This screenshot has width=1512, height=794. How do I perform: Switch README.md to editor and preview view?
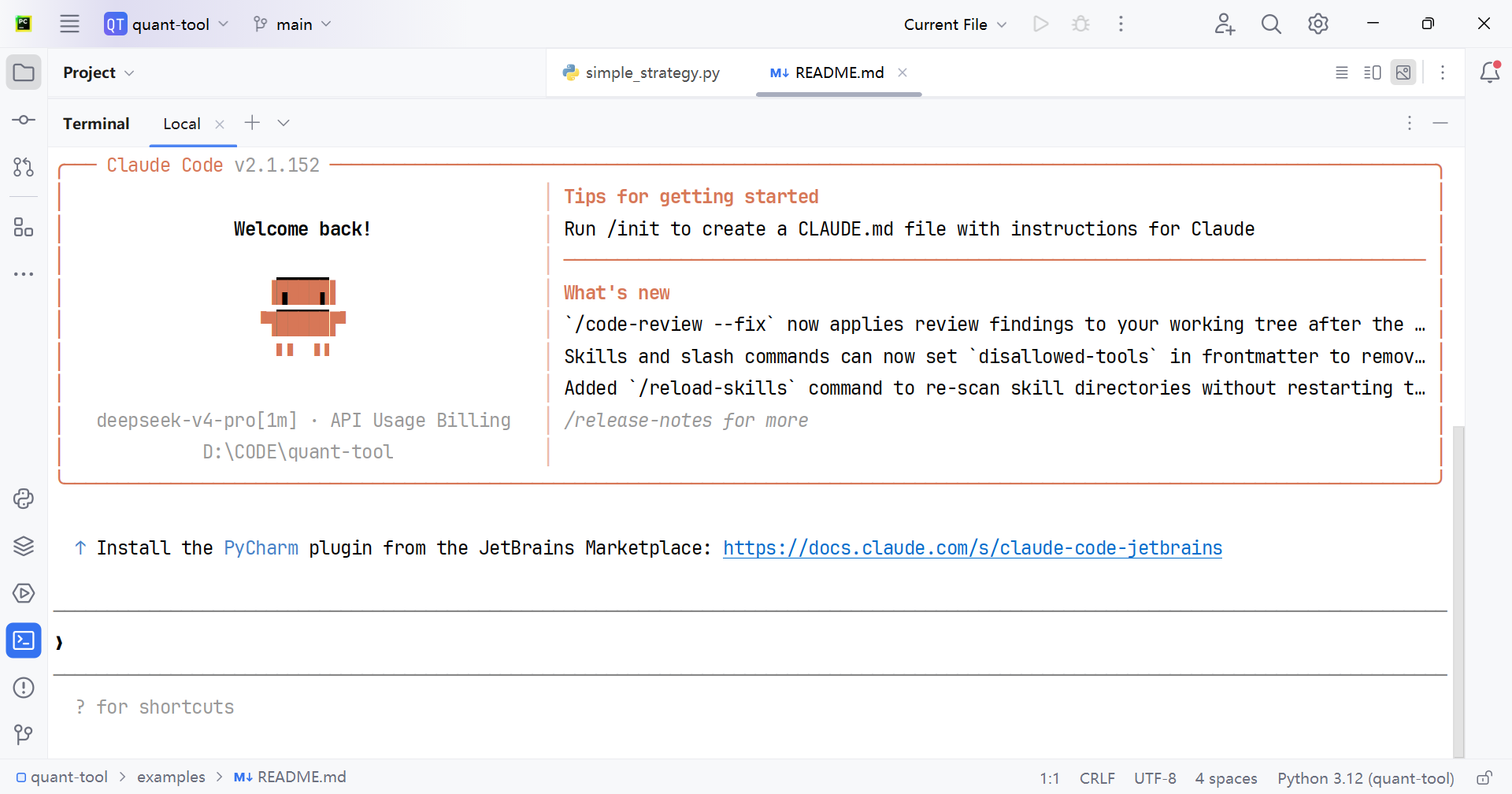click(x=1373, y=72)
